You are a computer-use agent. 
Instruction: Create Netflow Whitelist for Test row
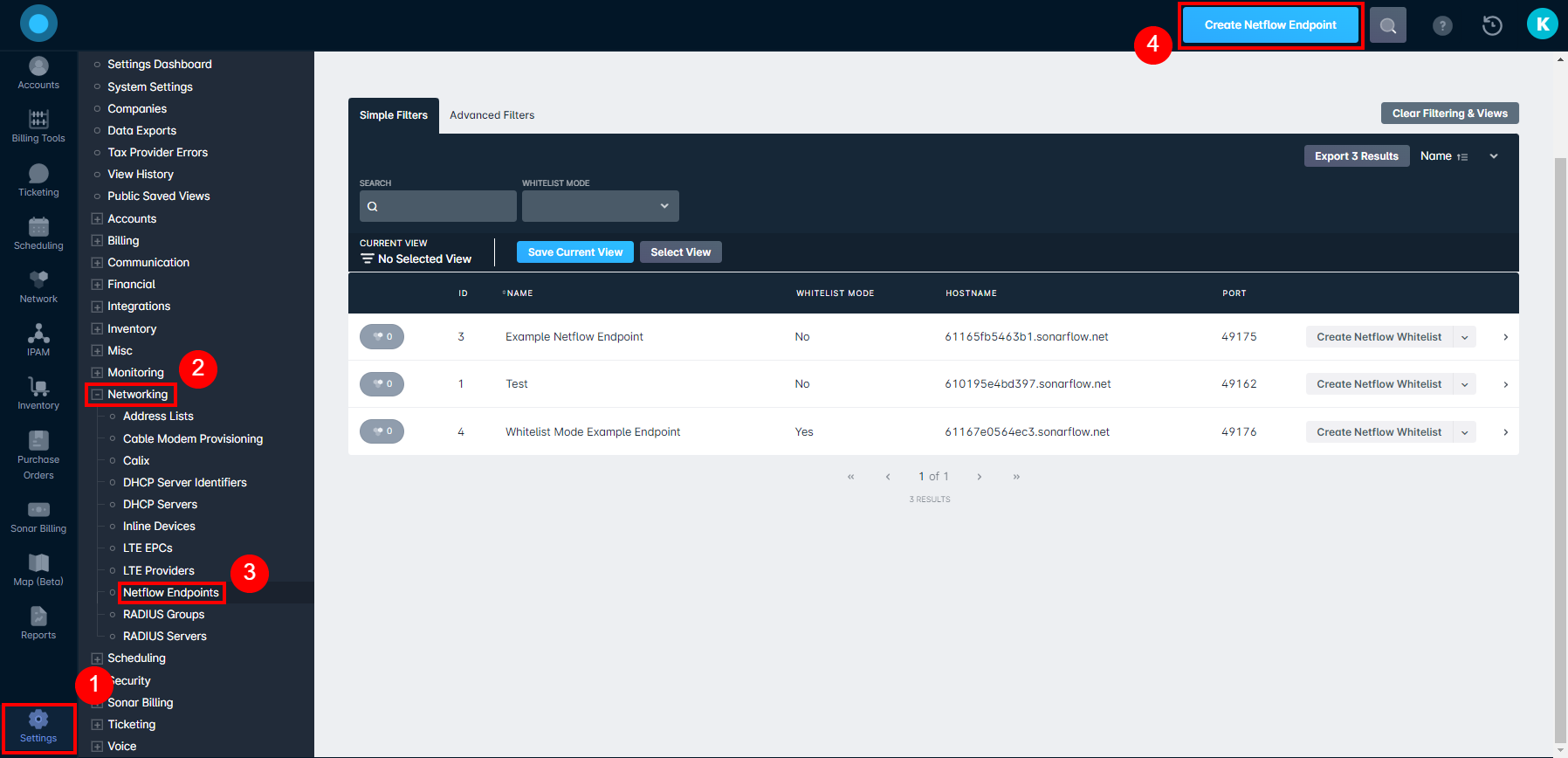(1379, 384)
